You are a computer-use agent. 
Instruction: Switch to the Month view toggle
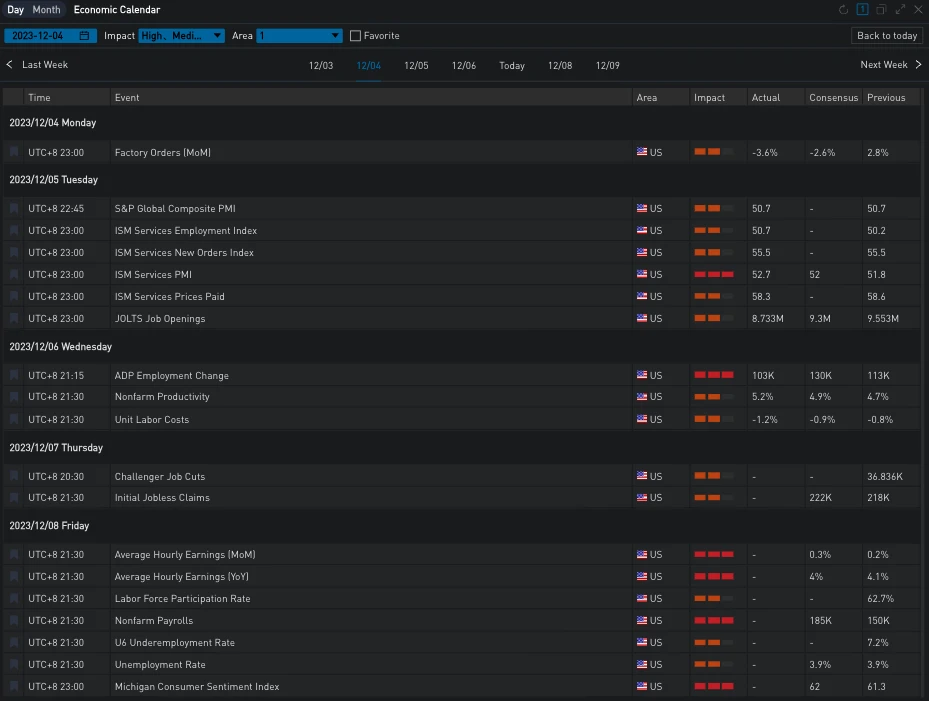46,10
